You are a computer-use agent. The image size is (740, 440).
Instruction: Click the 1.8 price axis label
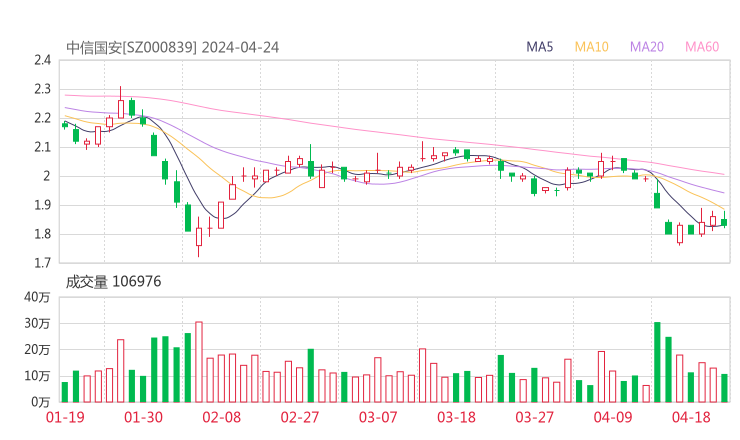[42, 234]
